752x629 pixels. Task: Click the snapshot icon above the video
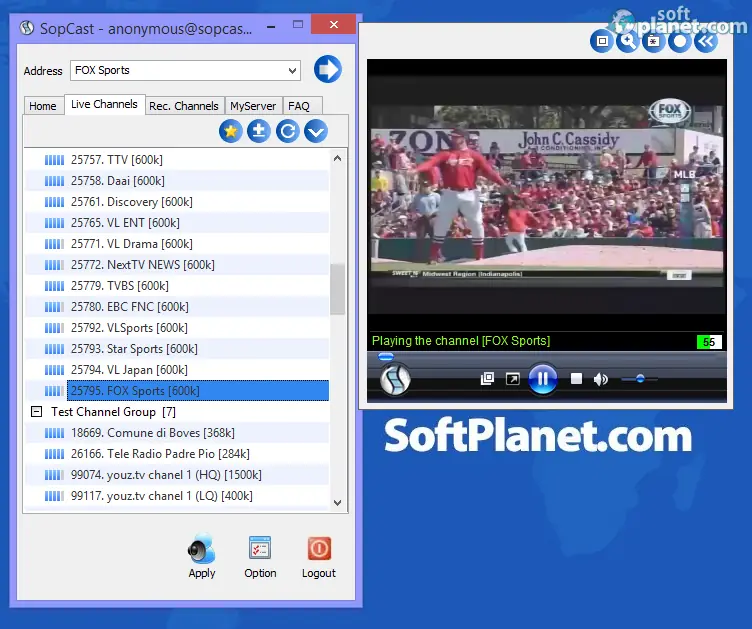pyautogui.click(x=653, y=41)
